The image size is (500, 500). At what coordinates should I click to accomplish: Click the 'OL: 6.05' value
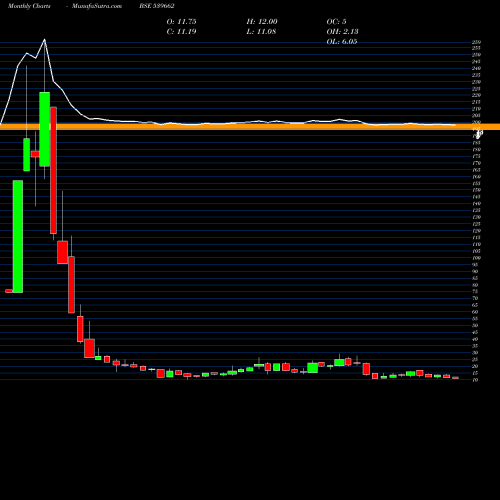(342, 42)
